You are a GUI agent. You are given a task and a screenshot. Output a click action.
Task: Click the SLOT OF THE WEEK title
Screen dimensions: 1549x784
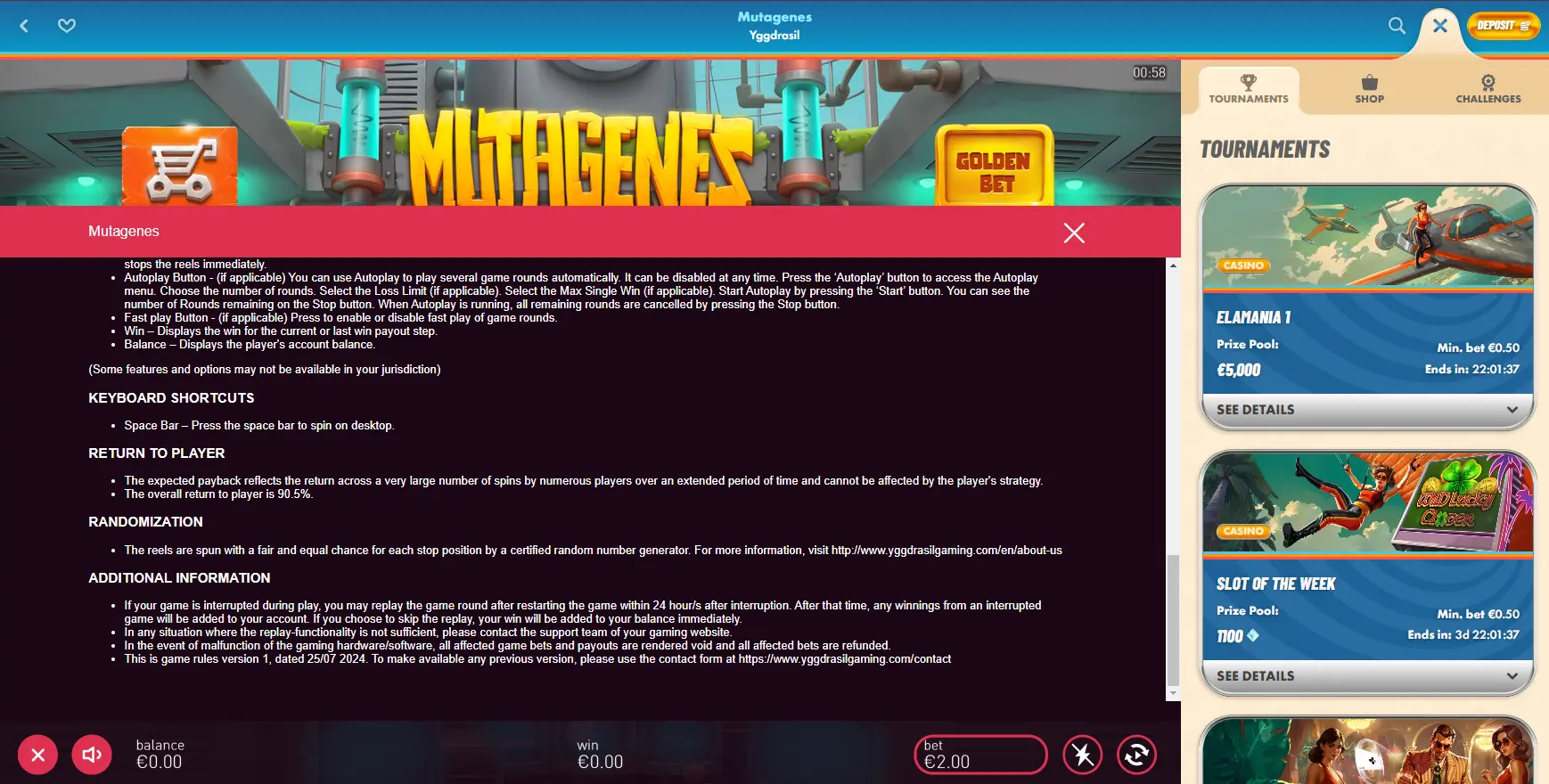click(1275, 584)
